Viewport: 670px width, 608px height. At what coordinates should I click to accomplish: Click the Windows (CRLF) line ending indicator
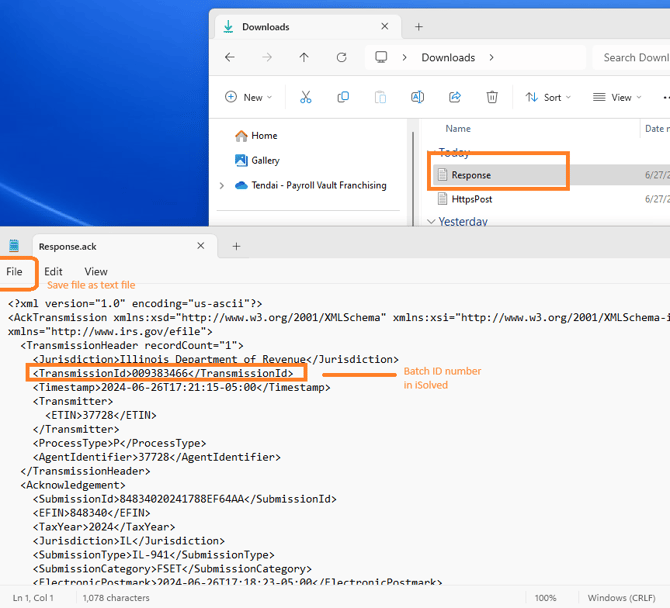click(621, 598)
